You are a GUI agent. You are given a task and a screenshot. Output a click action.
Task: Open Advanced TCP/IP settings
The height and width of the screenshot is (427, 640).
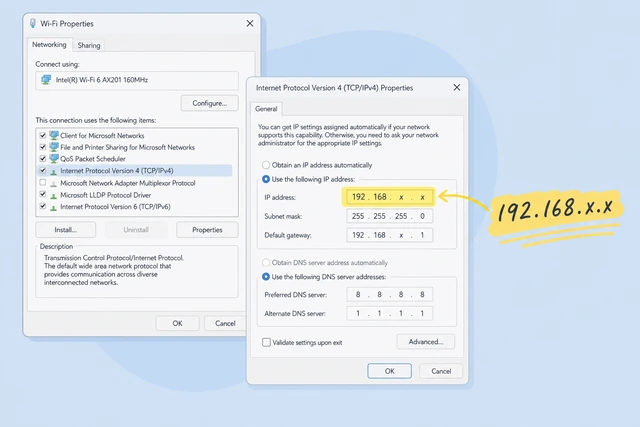pyautogui.click(x=426, y=342)
